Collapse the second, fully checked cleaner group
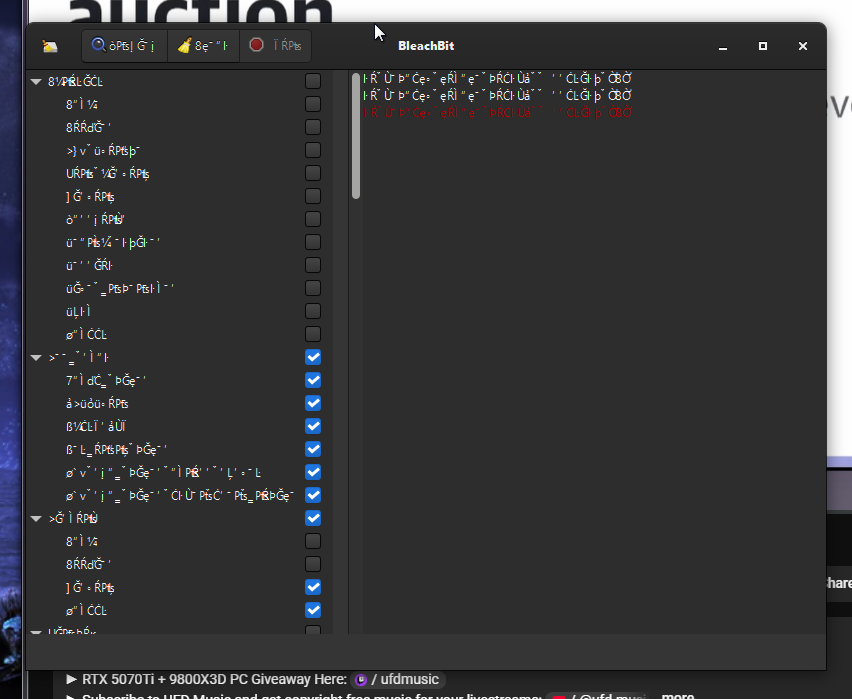Screen dimensions: 852x699 coord(36,357)
